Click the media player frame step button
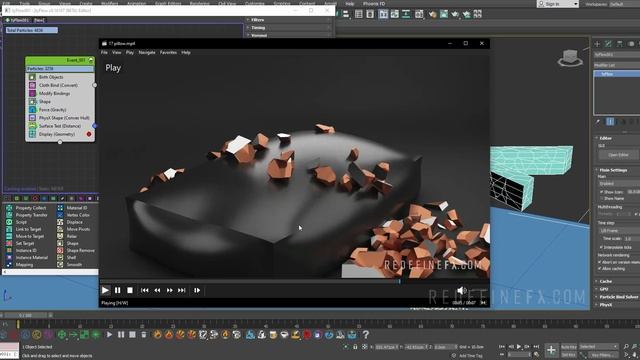This screenshot has height=360, width=640. coord(197,290)
